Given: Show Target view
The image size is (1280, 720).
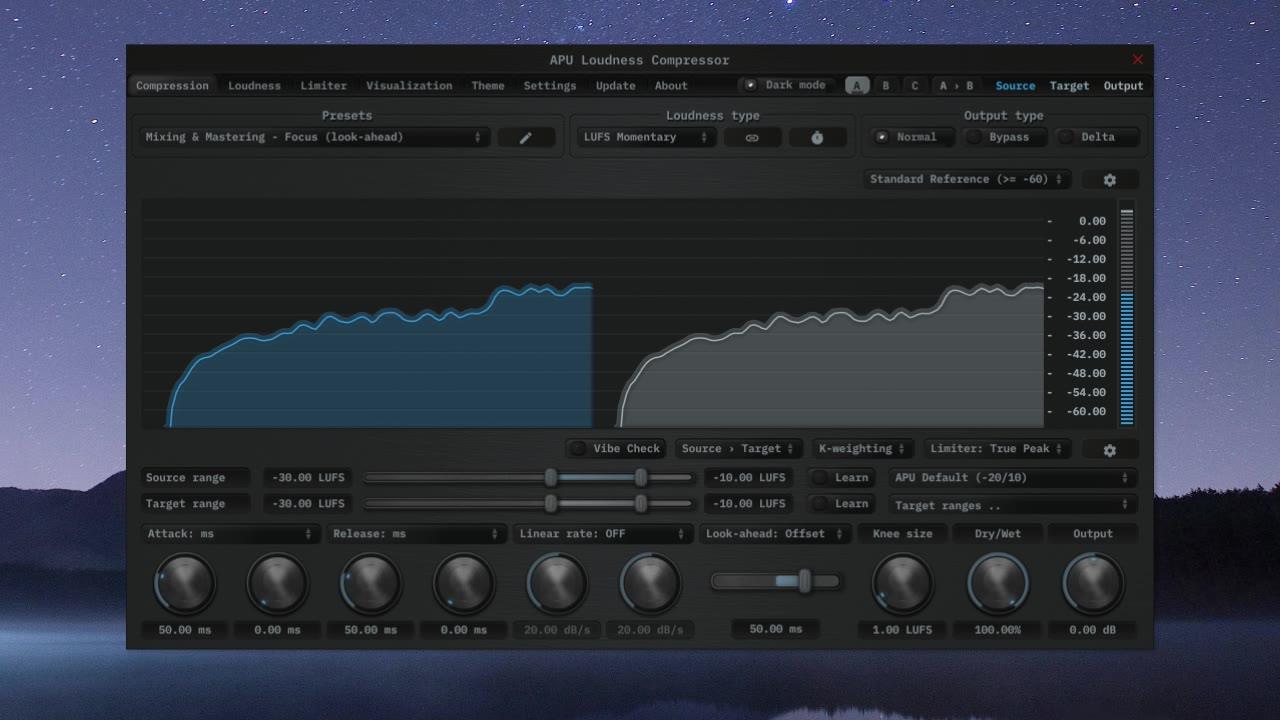Looking at the screenshot, I should click(x=1069, y=86).
